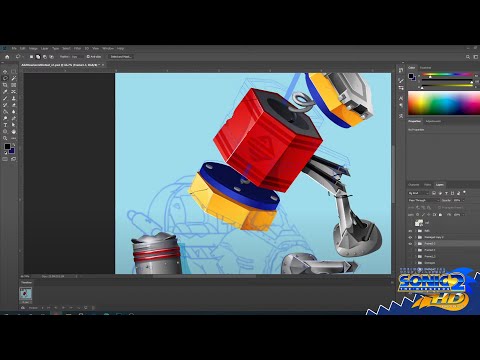Open the Fill dropdown in Layers
480x360 pixels.
[x=463, y=215]
